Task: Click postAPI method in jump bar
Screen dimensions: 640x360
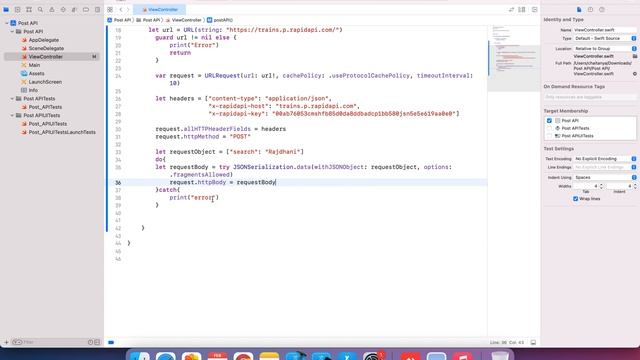Action: click(220, 20)
